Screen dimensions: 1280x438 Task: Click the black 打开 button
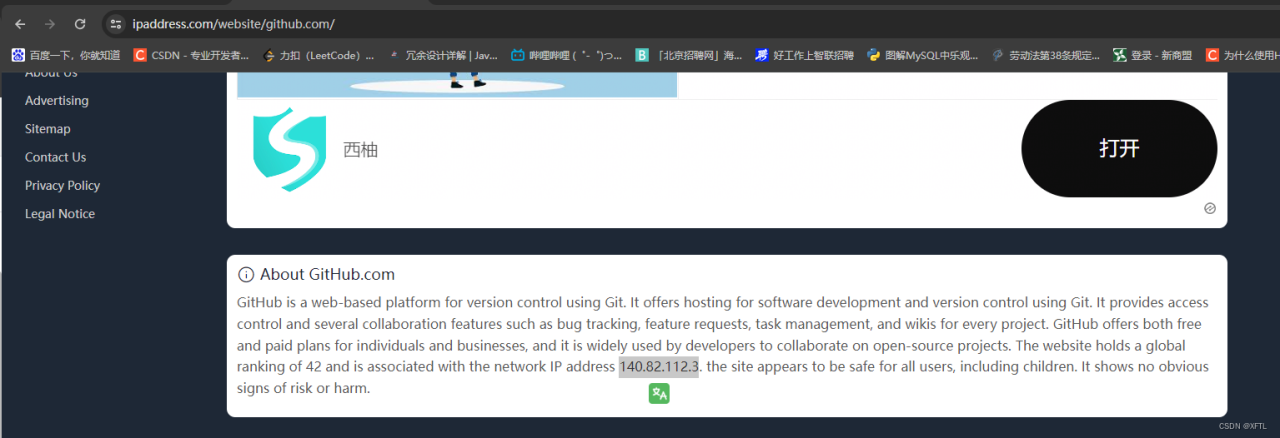click(1118, 149)
